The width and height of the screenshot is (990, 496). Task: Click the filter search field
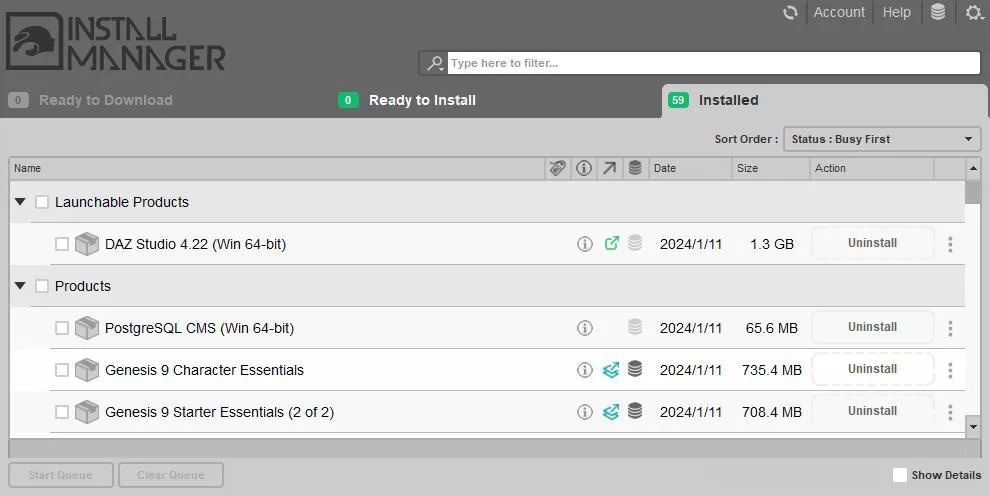click(x=712, y=63)
